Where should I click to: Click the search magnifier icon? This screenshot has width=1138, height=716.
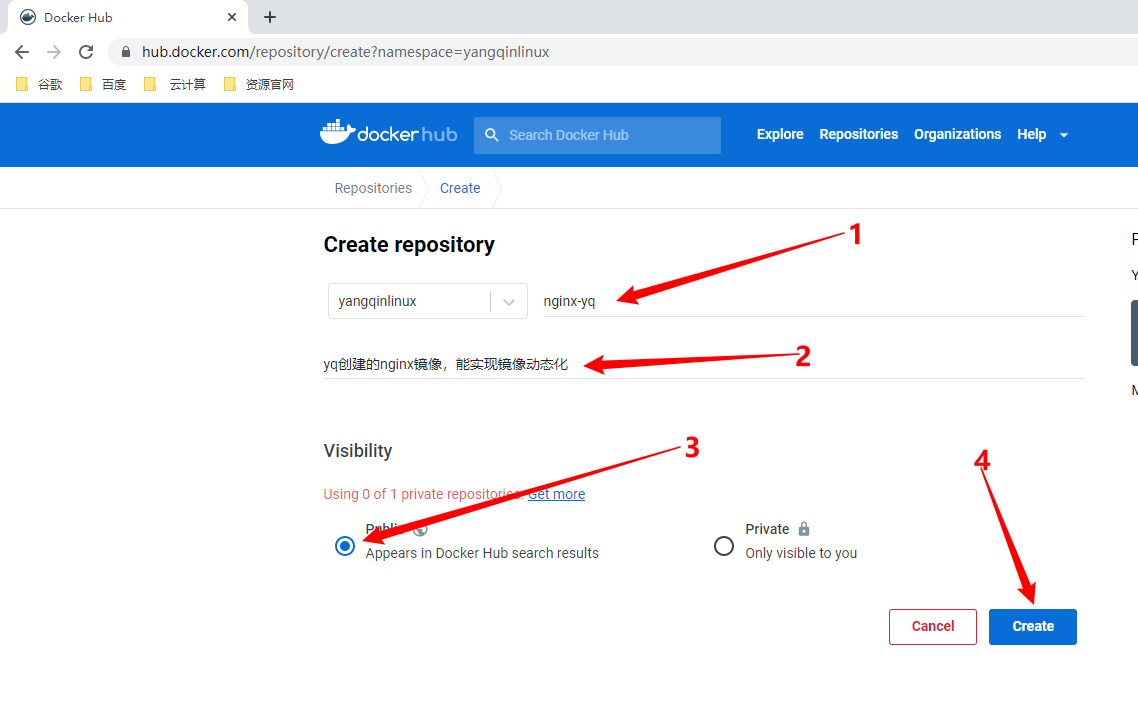(x=491, y=135)
